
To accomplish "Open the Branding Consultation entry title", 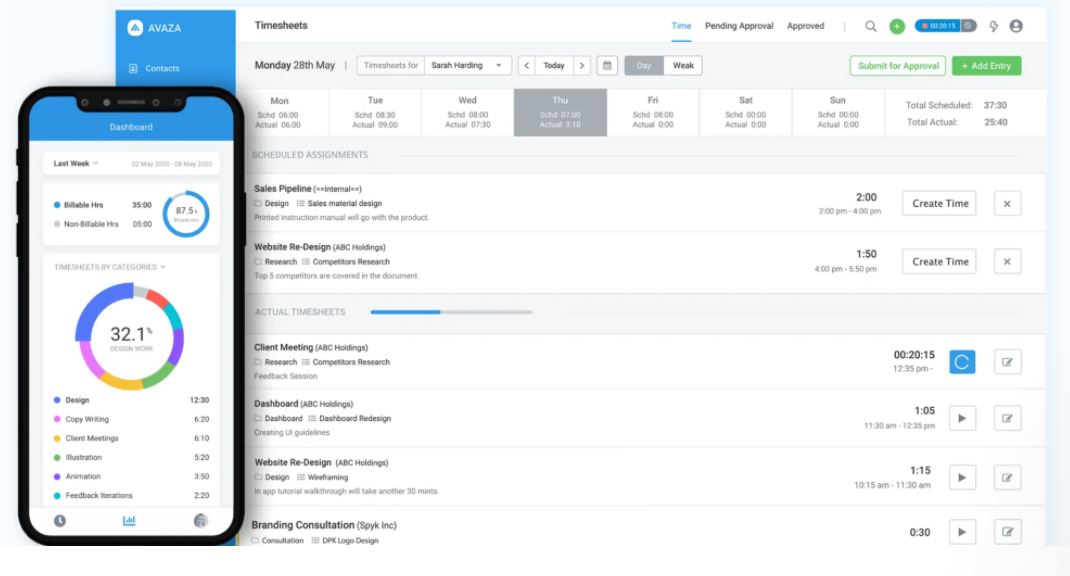I will tap(303, 525).
